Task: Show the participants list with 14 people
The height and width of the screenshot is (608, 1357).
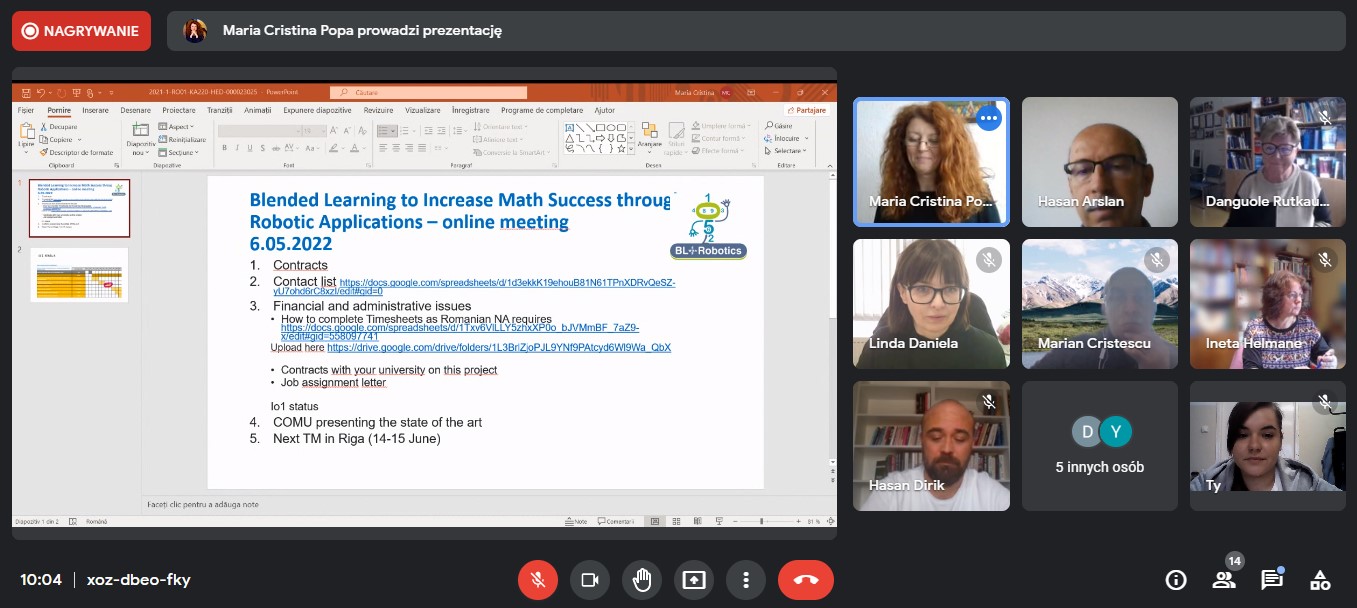Action: [x=1223, y=580]
